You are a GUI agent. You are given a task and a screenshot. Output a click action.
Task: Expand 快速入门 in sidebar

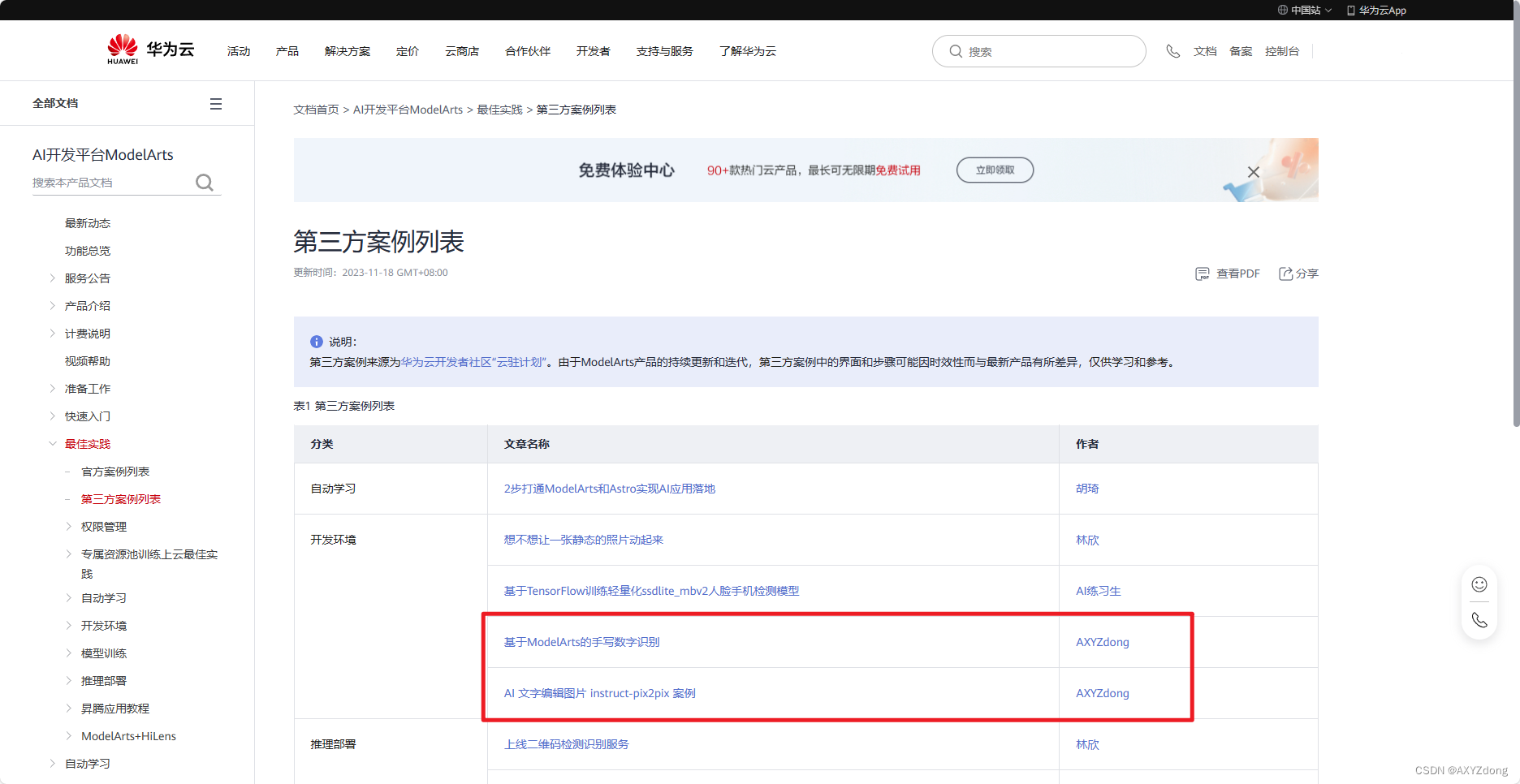53,416
